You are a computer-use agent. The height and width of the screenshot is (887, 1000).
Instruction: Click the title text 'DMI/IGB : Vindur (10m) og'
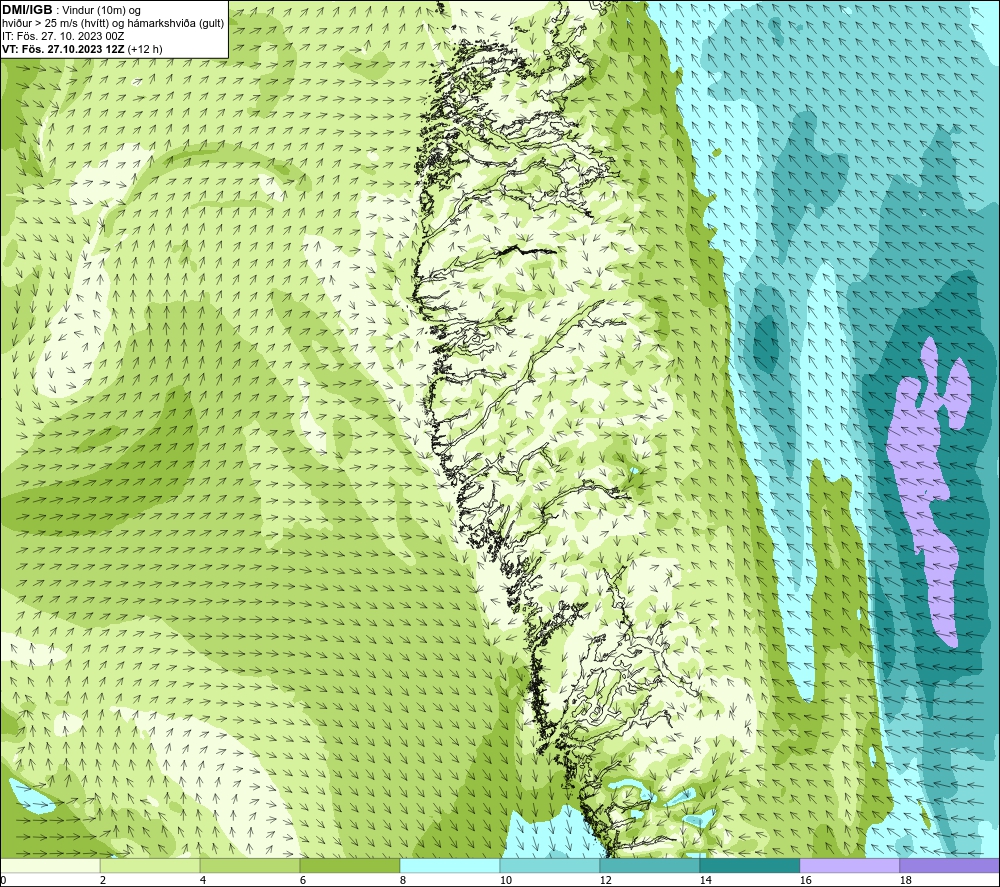click(72, 10)
